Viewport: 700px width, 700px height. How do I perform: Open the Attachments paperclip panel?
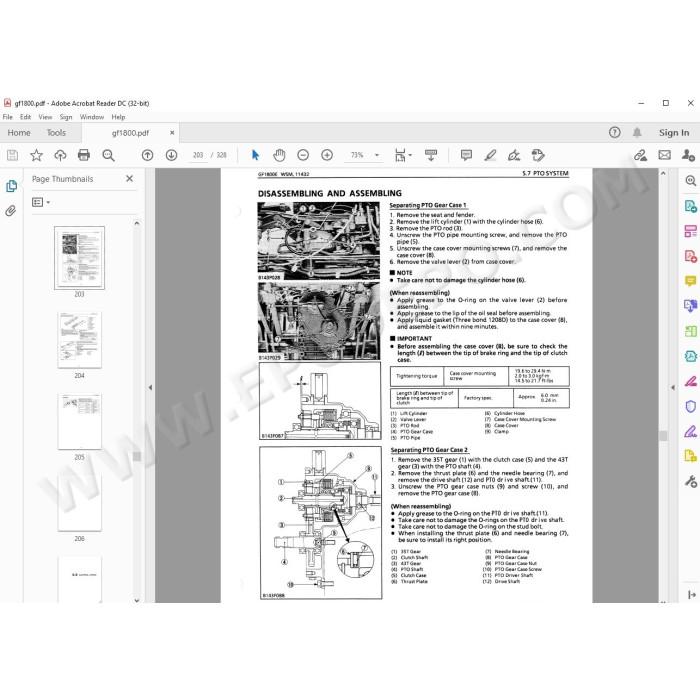tap(11, 211)
